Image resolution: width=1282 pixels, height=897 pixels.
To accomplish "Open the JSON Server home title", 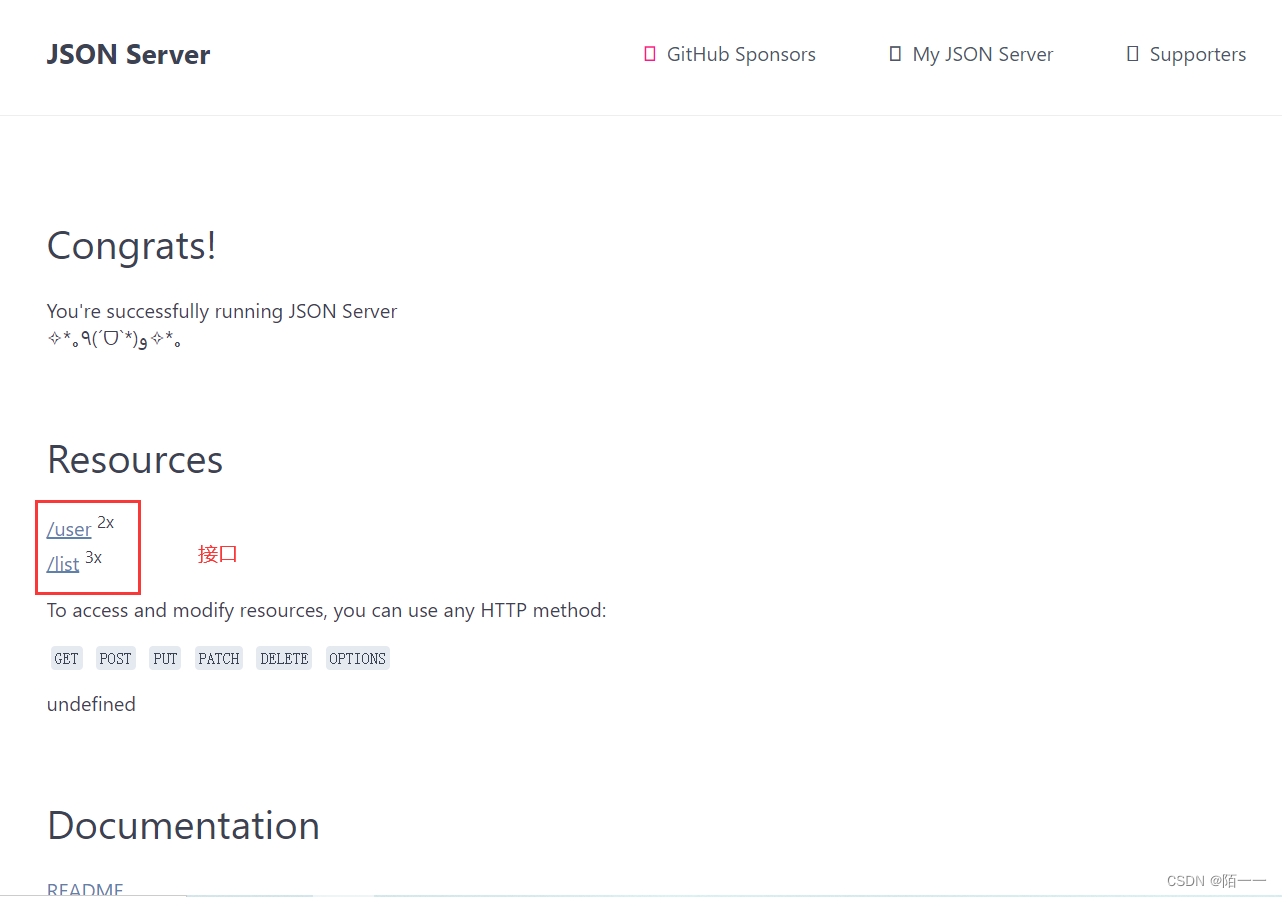I will tap(128, 54).
